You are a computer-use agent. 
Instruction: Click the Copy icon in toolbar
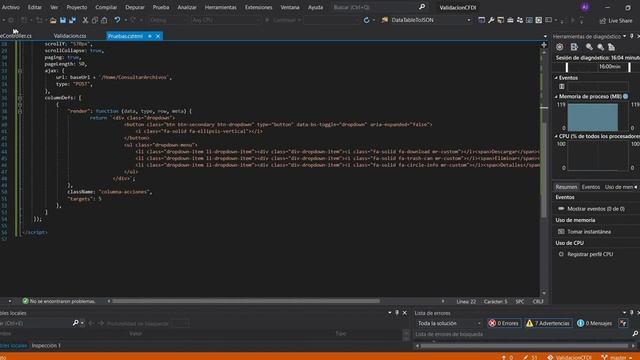click(95, 20)
